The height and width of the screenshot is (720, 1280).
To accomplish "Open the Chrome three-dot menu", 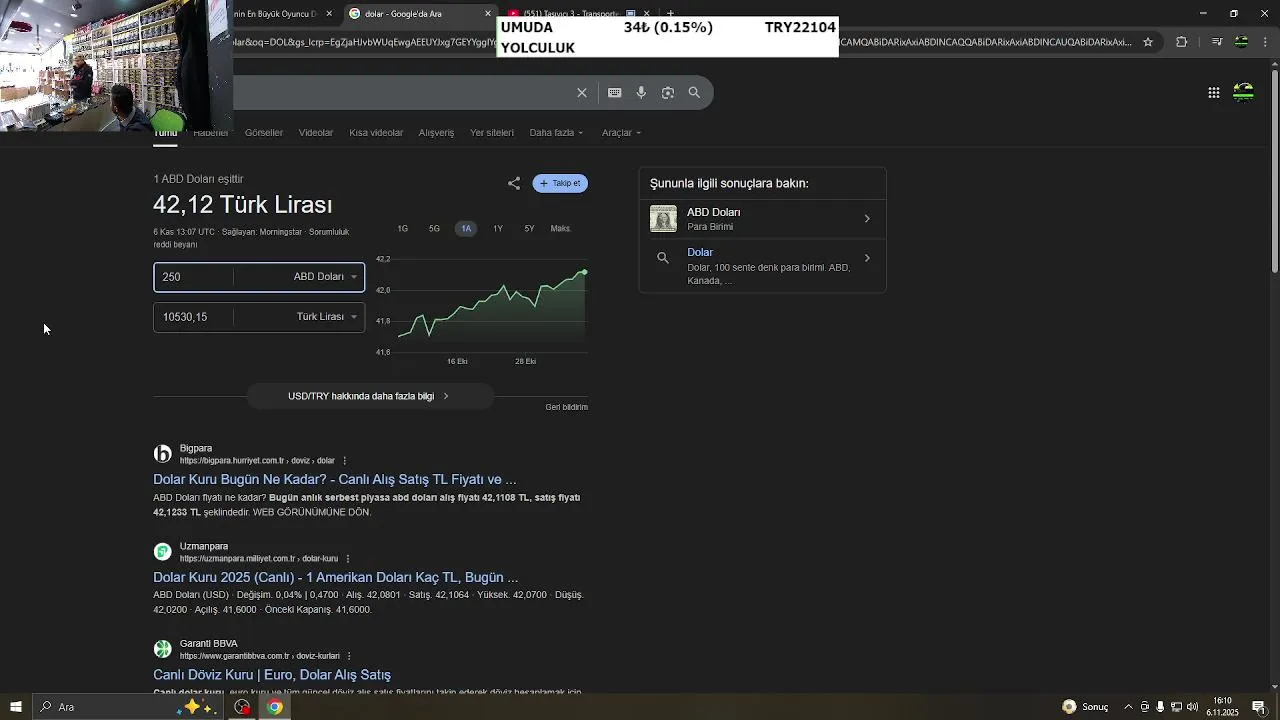I will point(1264,42).
